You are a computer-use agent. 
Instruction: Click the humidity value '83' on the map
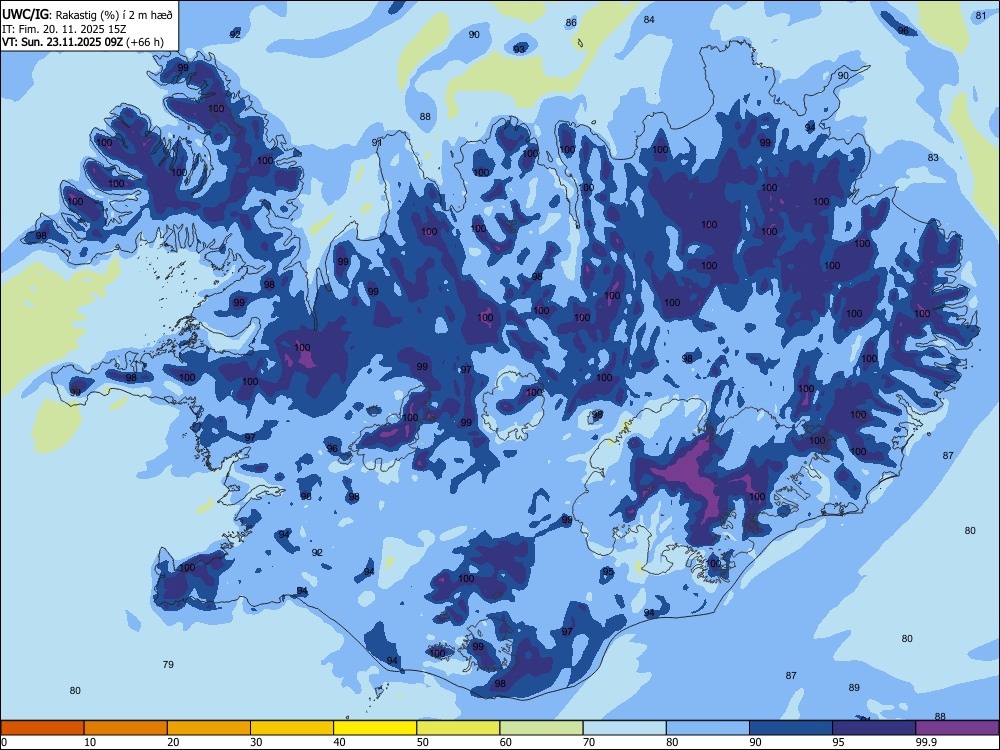point(933,158)
